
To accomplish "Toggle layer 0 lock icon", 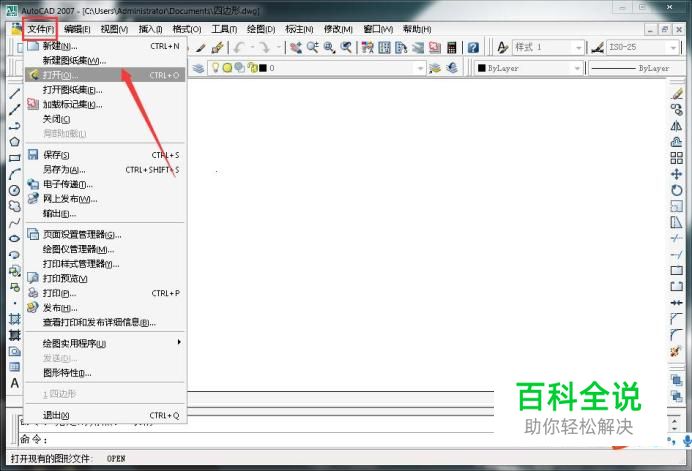I will point(252,68).
